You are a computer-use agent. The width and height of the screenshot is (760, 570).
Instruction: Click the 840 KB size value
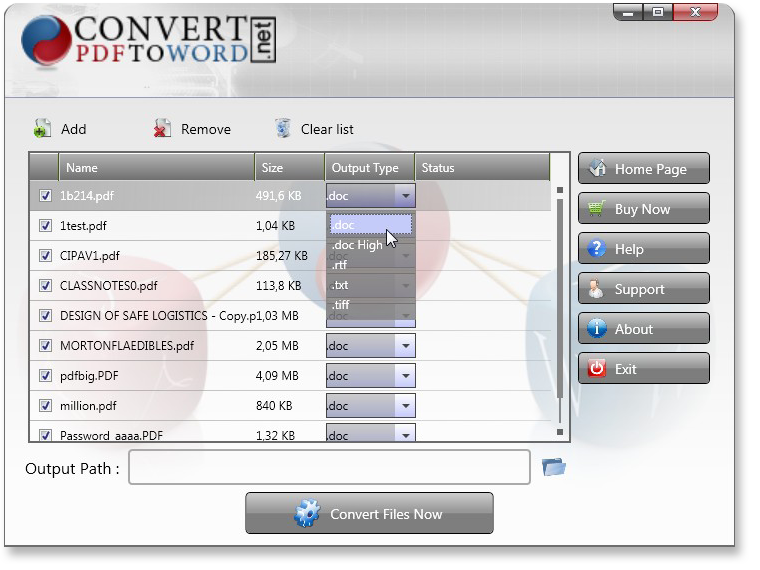point(274,406)
